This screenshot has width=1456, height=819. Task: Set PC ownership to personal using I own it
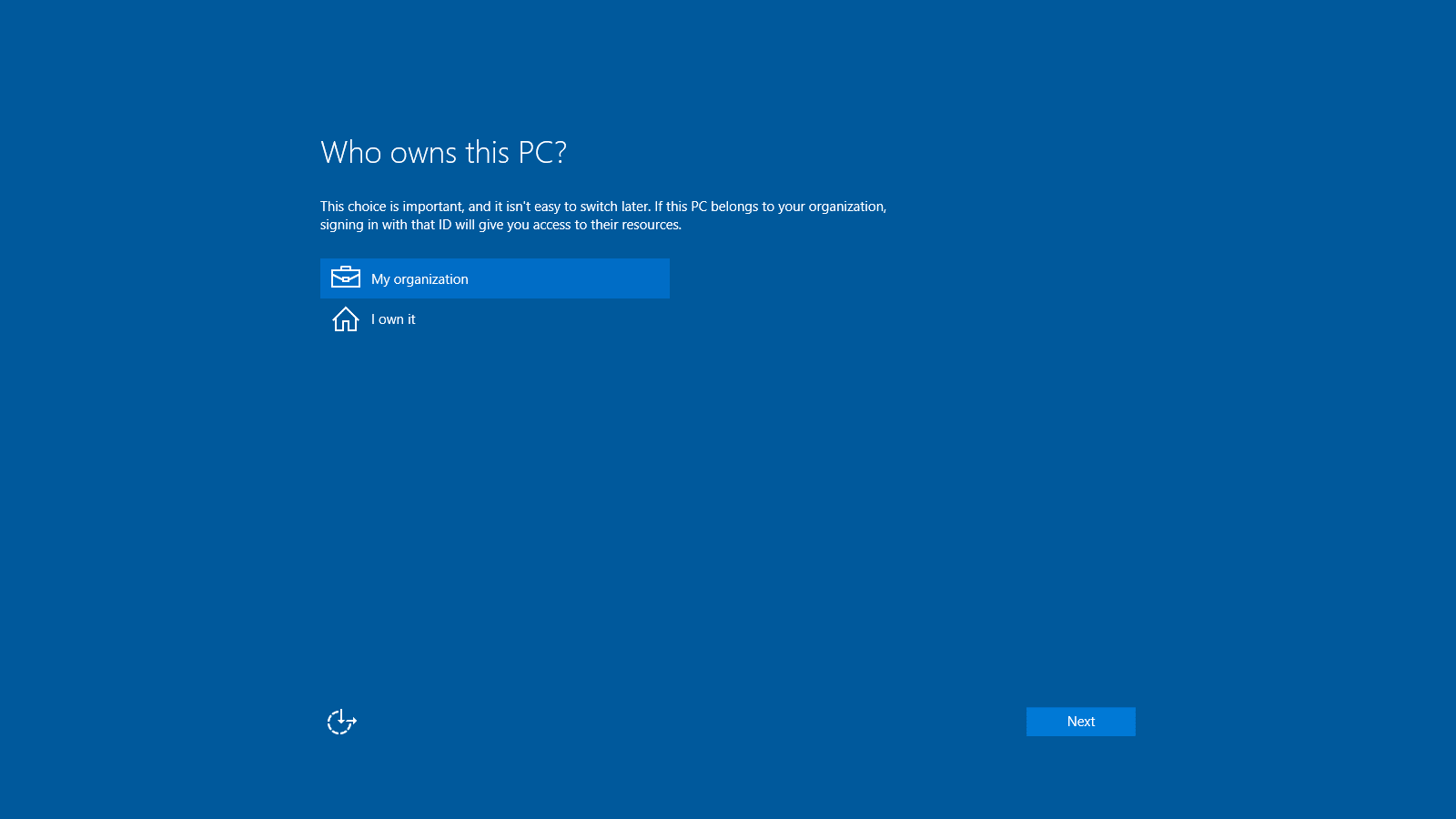393,319
